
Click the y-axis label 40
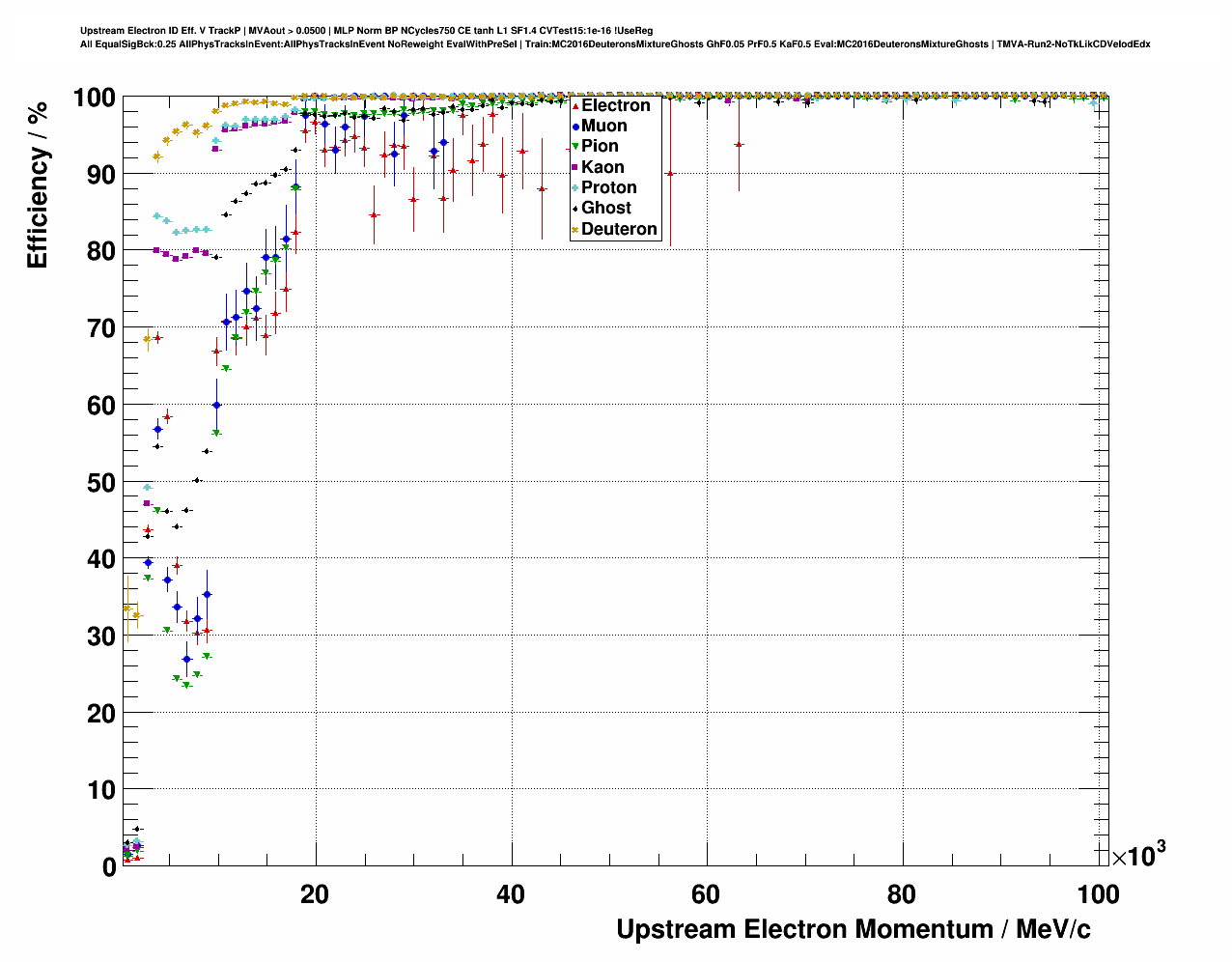101,559
